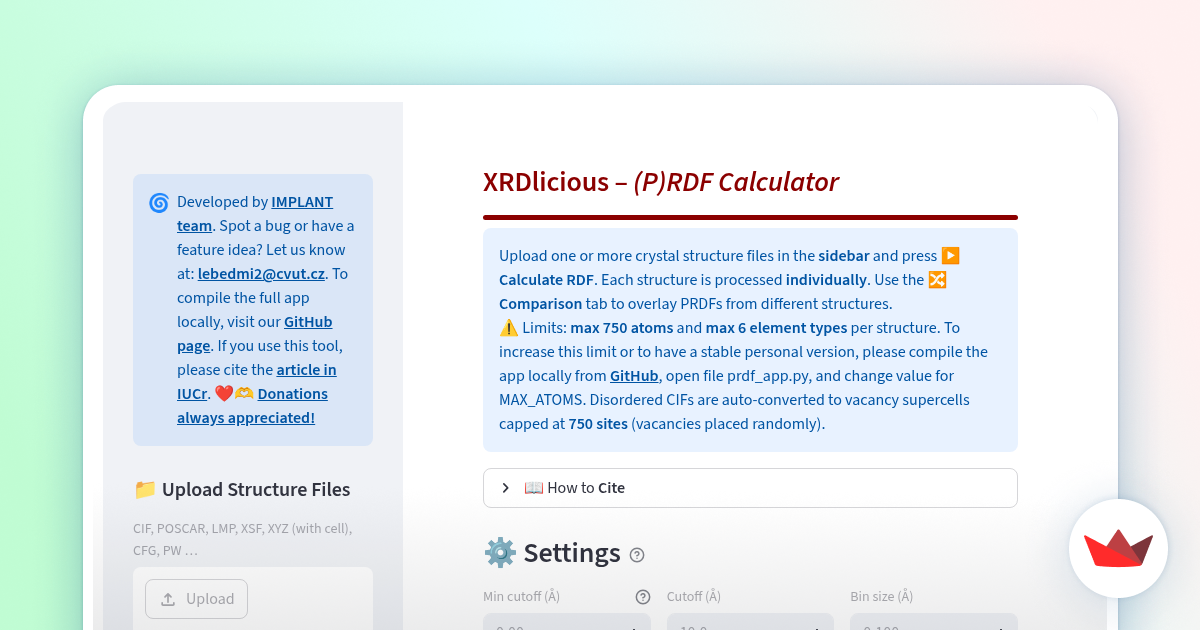Click the lebedmi2@cvut.cz email link
Viewport: 1200px width, 630px height.
point(261,274)
